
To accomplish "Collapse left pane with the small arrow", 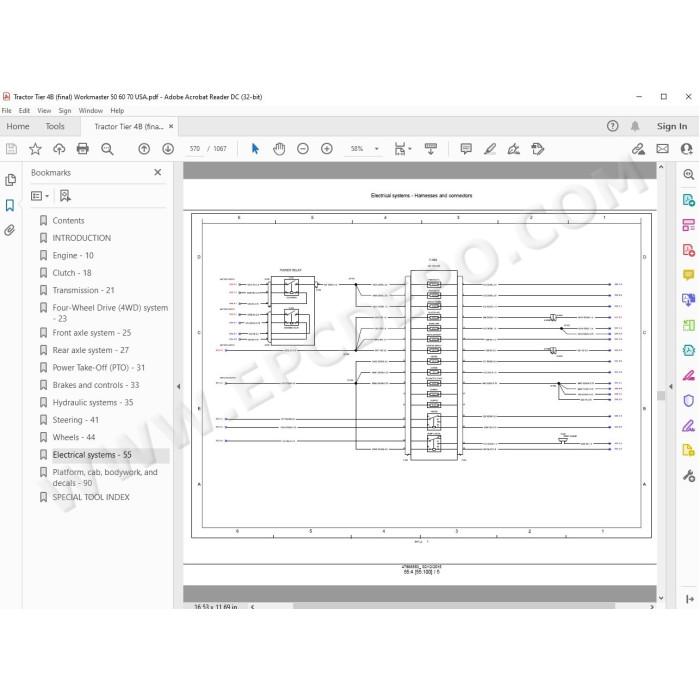I will click(x=179, y=387).
